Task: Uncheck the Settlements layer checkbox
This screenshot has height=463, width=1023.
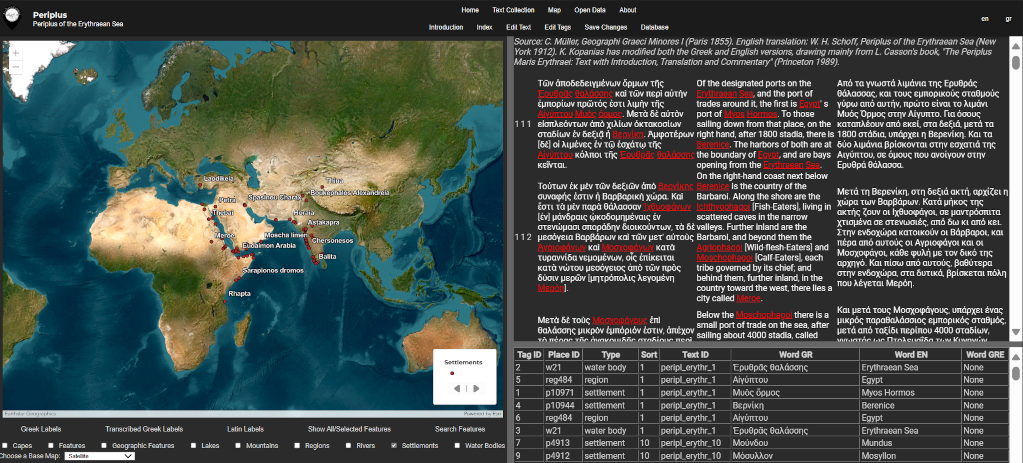Action: click(393, 445)
